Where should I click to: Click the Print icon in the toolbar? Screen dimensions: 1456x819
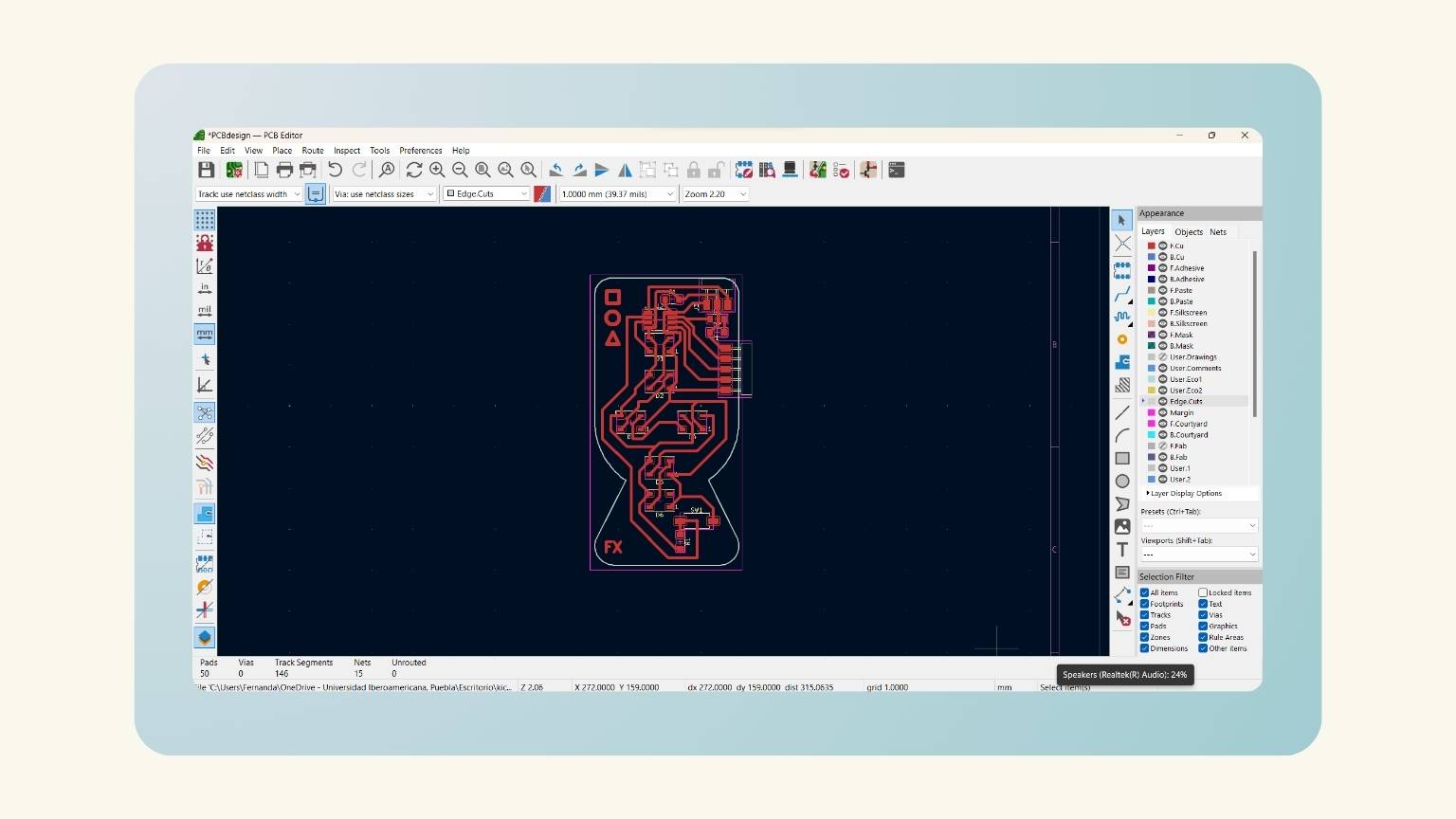coord(284,170)
